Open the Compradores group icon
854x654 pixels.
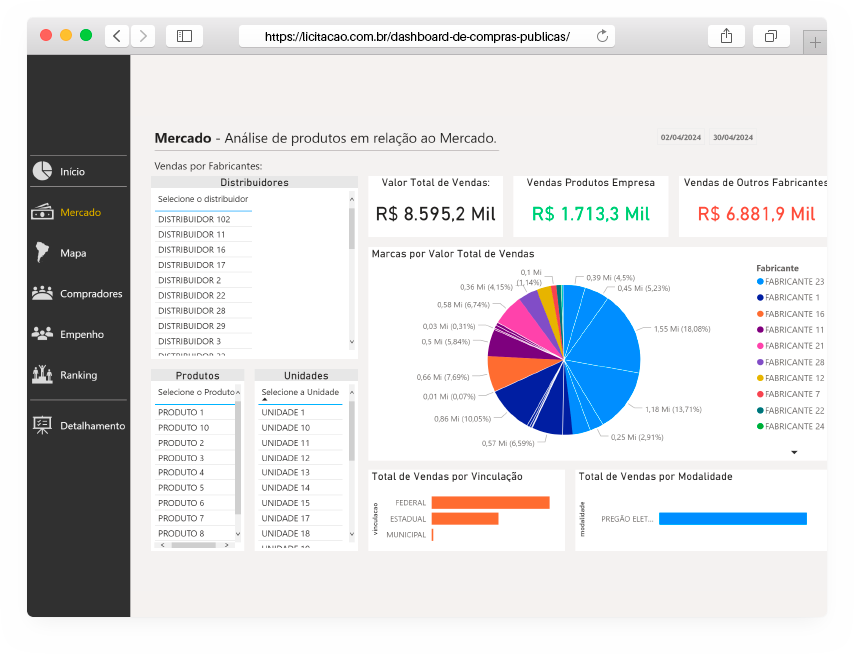click(x=42, y=294)
